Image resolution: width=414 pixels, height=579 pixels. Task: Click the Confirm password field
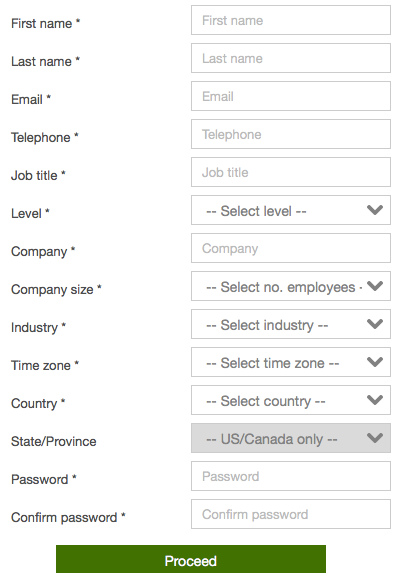[x=291, y=514]
